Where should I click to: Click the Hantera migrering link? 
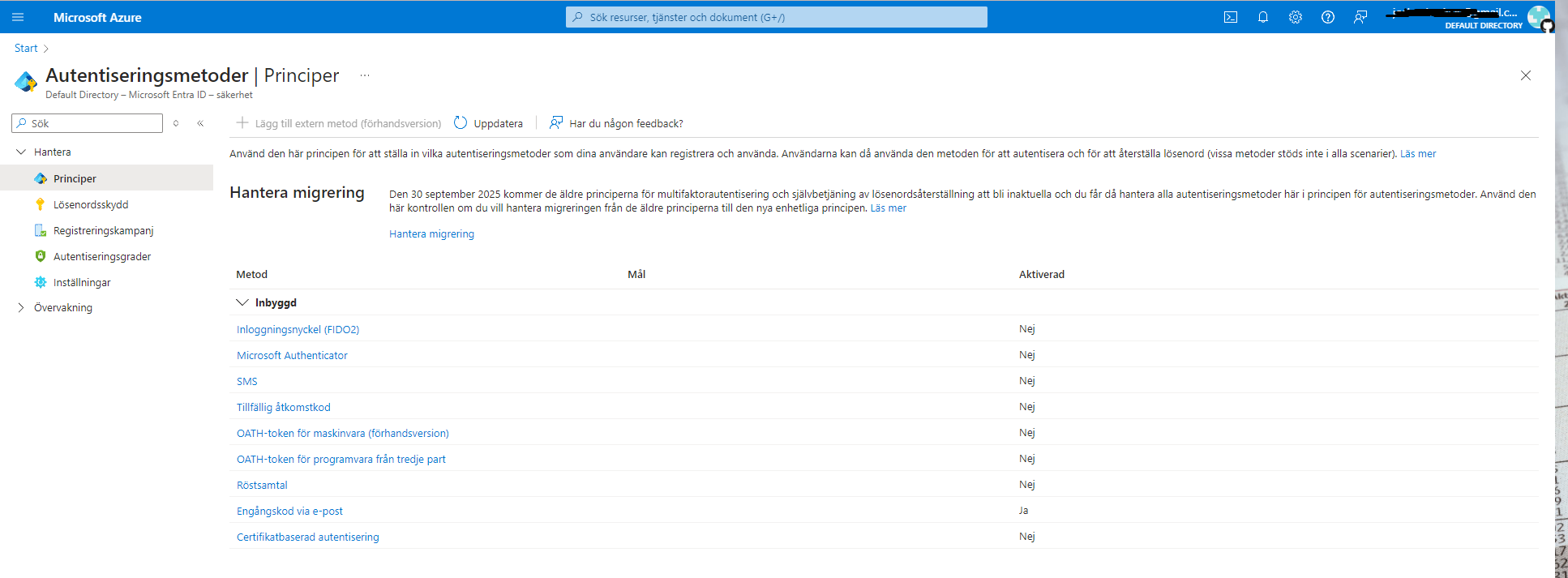coord(431,233)
